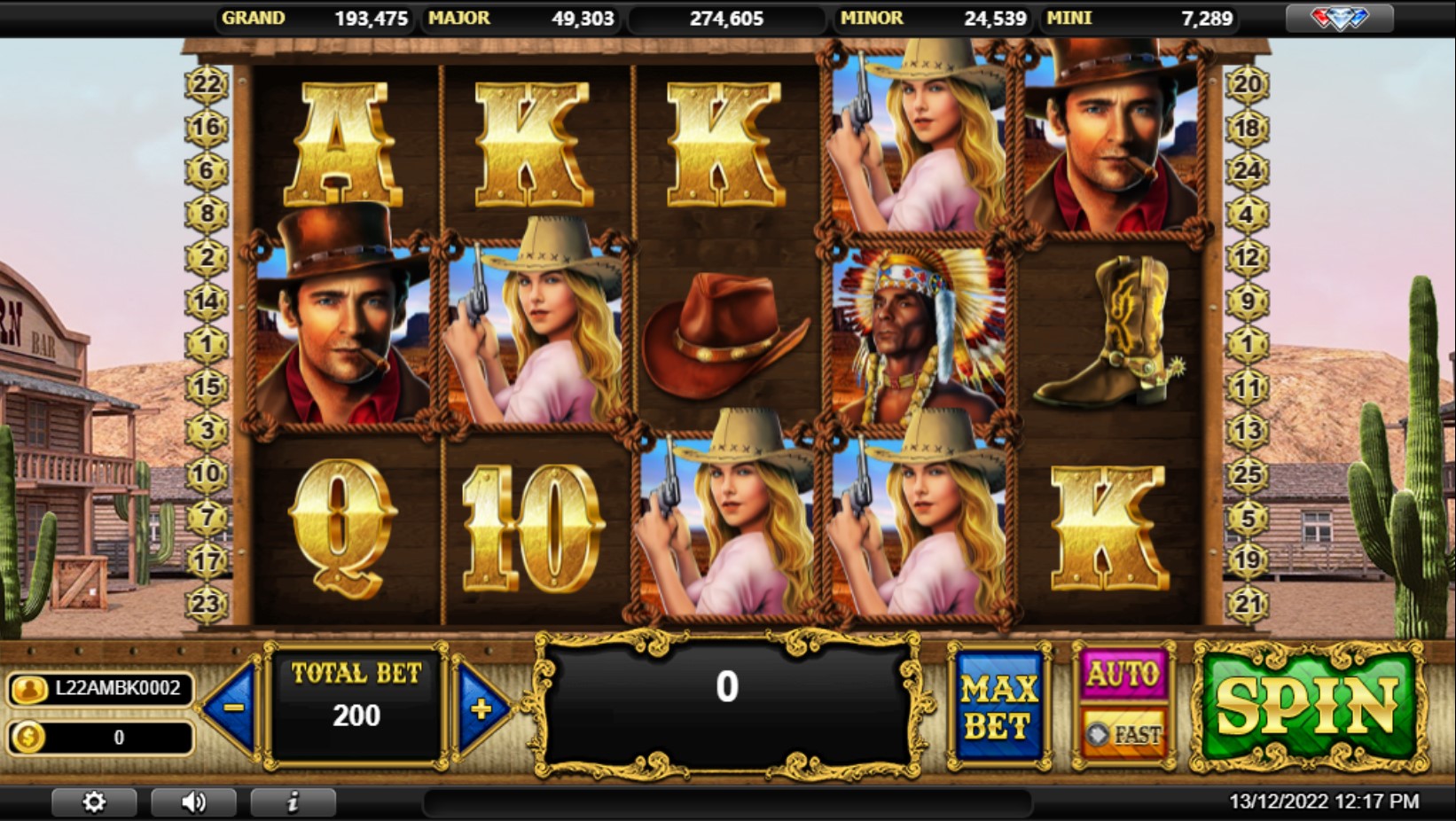Toggle the FAST spin mode
Screen dimensions: 1456x821
(1123, 734)
